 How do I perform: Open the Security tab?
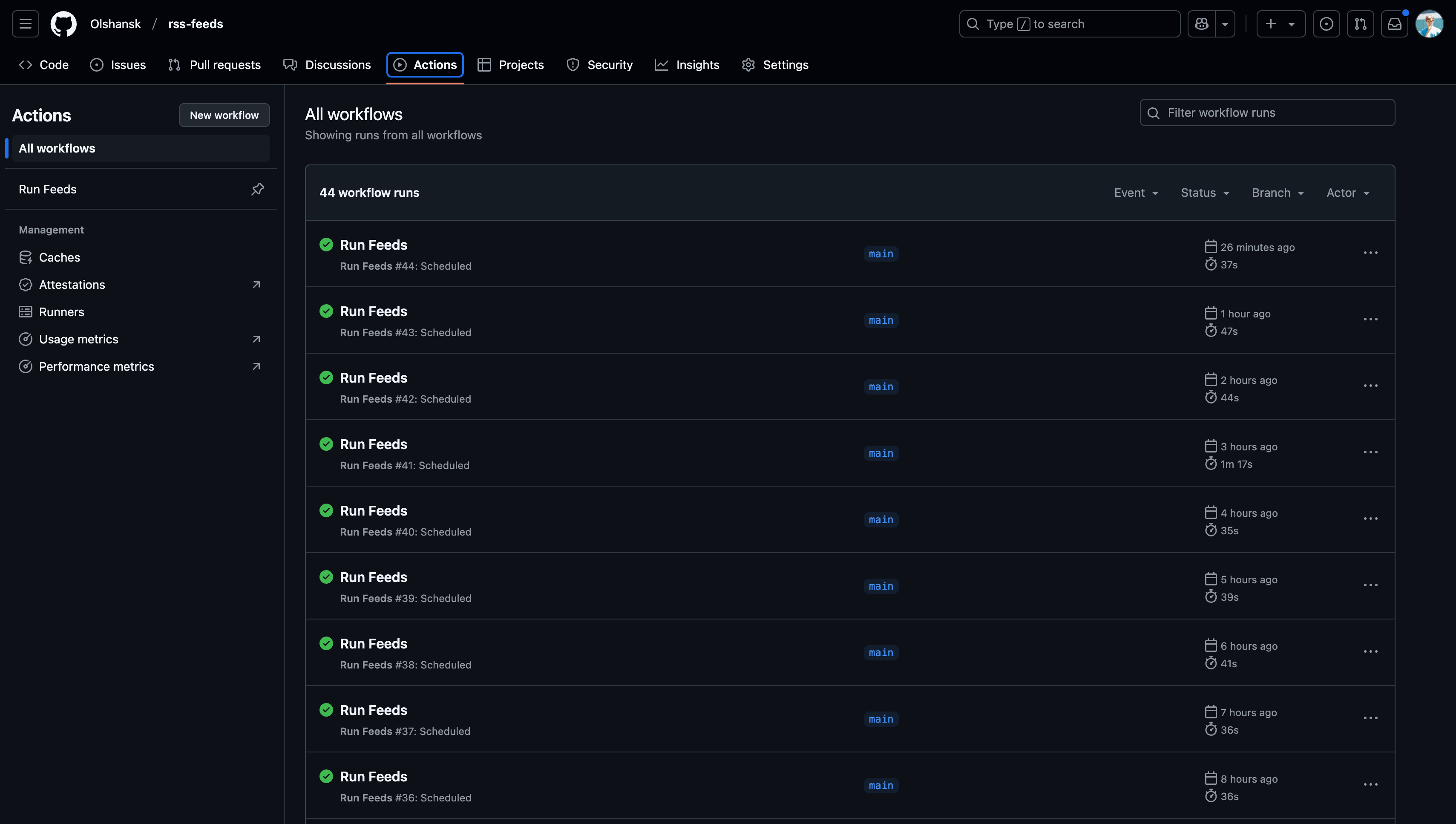[x=600, y=64]
